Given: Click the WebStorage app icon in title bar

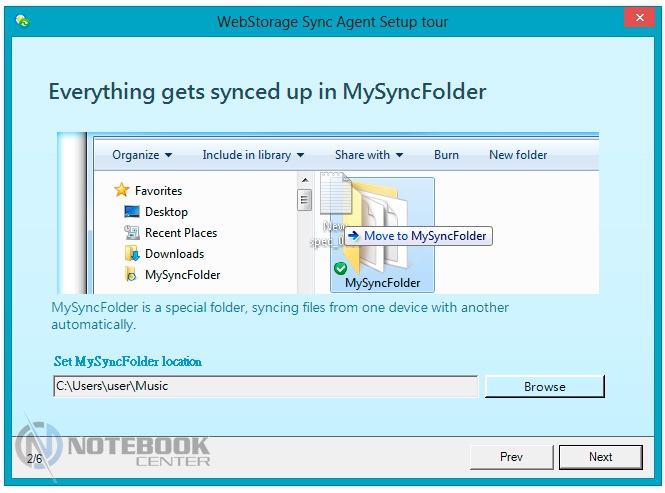Looking at the screenshot, I should (21, 21).
